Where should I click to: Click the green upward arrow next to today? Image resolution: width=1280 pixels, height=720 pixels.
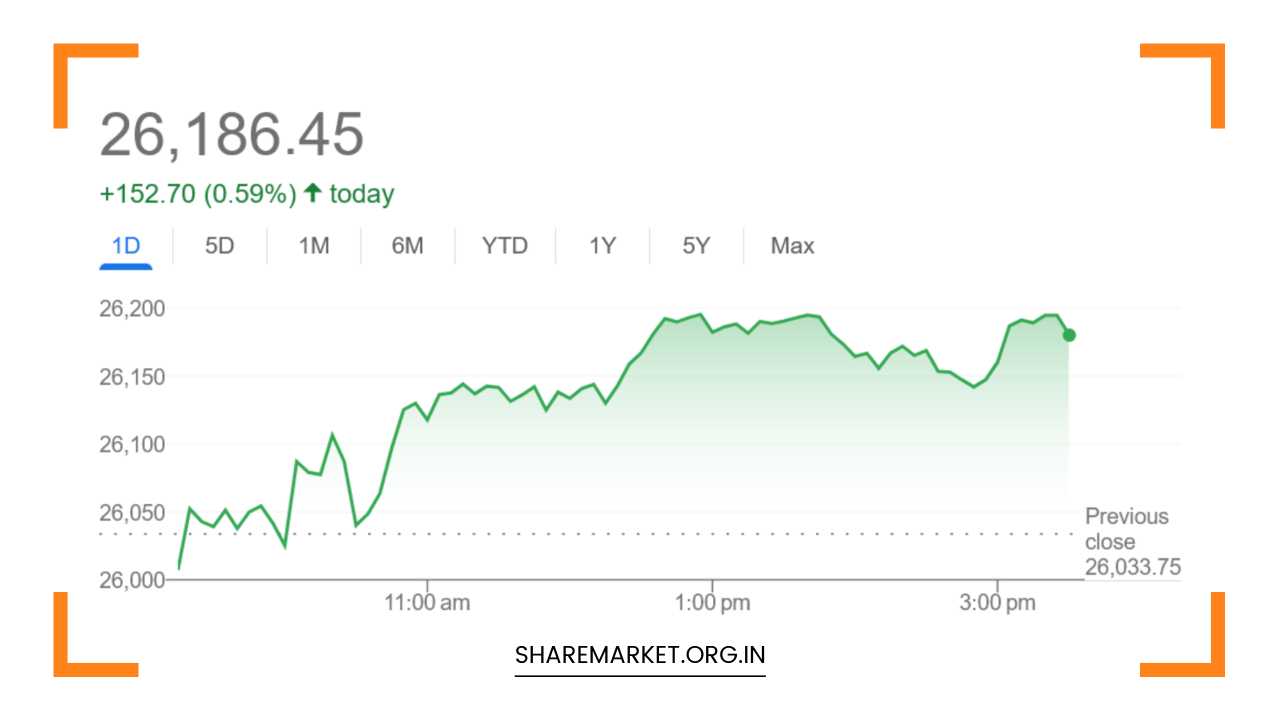(312, 193)
